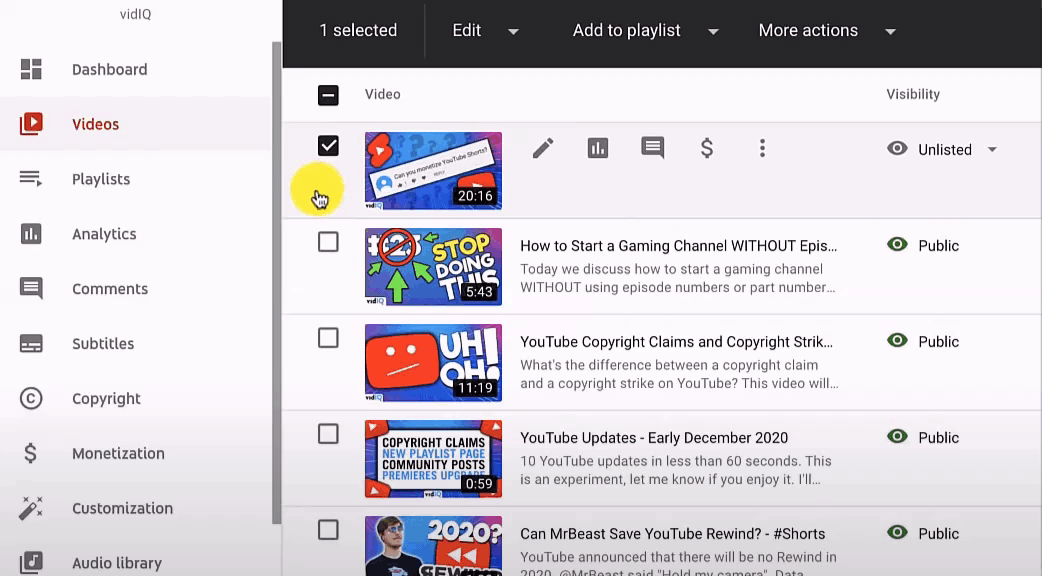This screenshot has height=576, width=1042.
Task: Click the Customization magic wand icon
Action: pyautogui.click(x=31, y=508)
